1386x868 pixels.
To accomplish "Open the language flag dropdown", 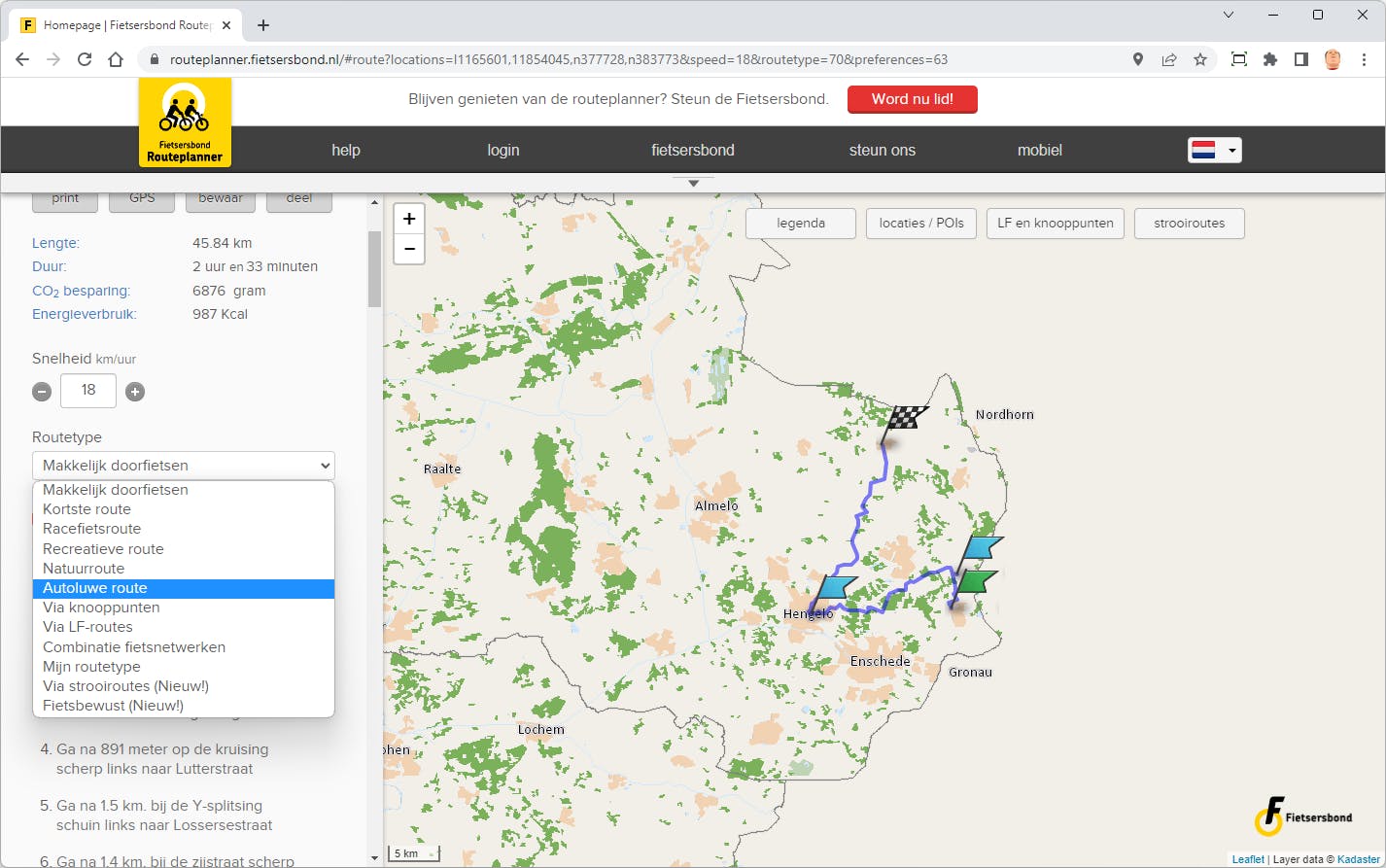I will 1215,150.
